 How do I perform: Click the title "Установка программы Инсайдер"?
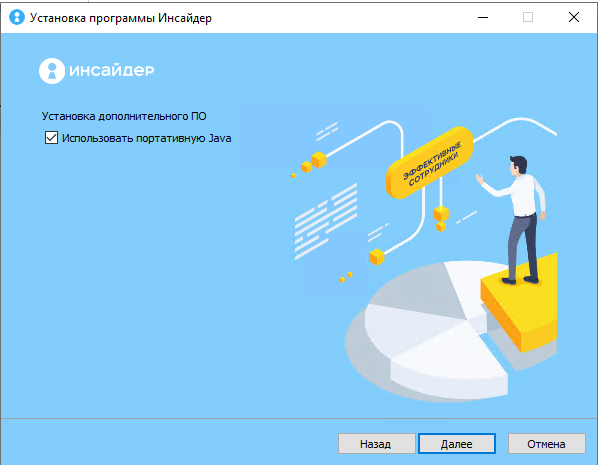tap(121, 18)
